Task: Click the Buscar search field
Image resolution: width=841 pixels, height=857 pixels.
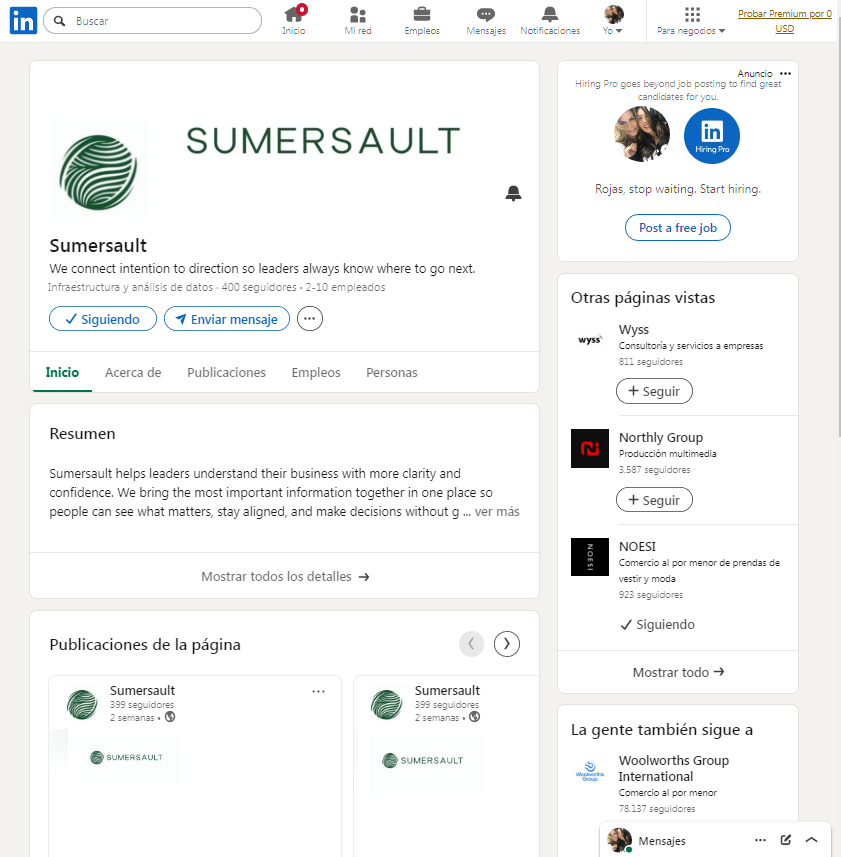Action: [152, 21]
